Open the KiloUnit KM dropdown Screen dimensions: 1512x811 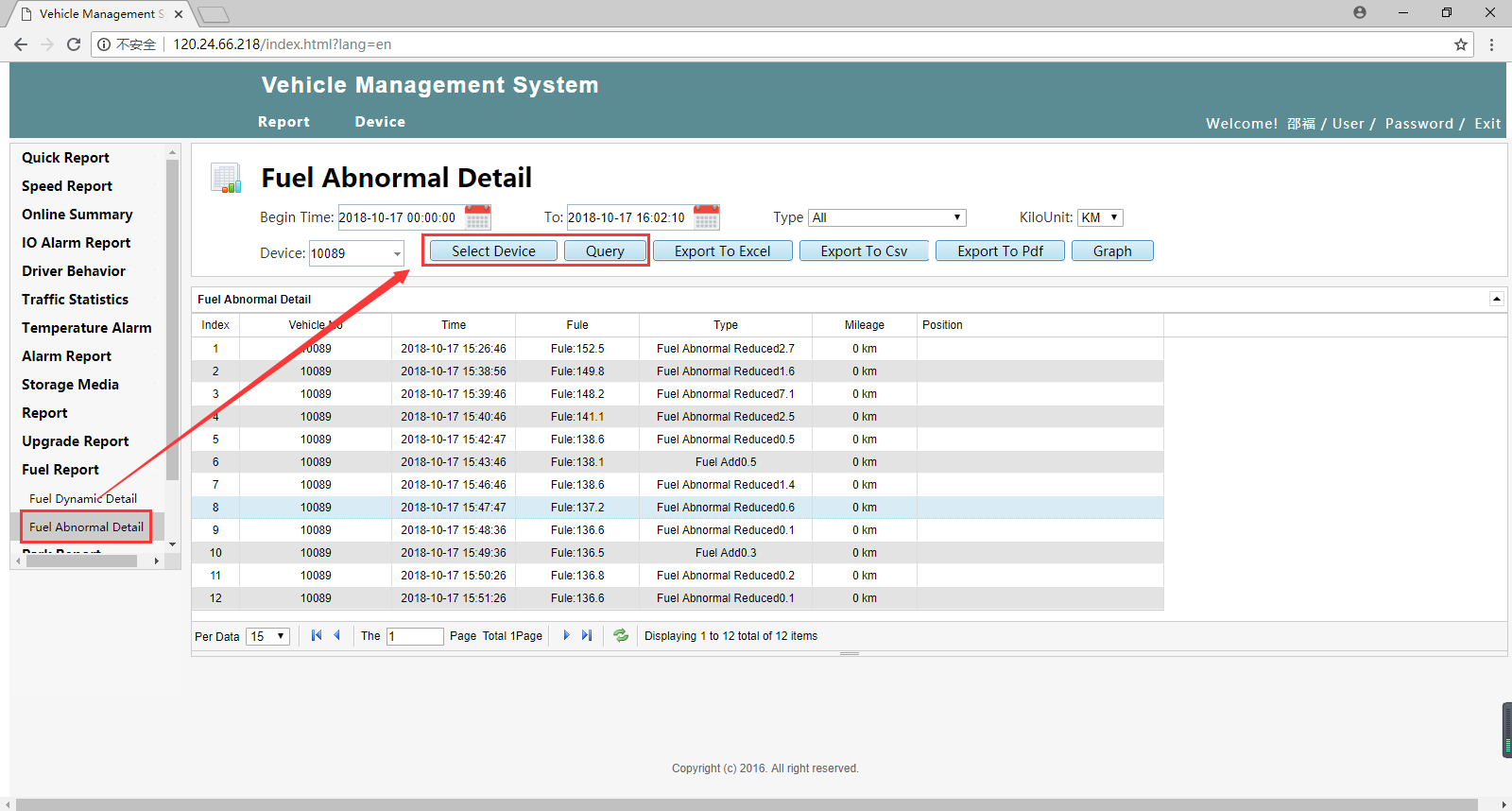pos(1100,217)
